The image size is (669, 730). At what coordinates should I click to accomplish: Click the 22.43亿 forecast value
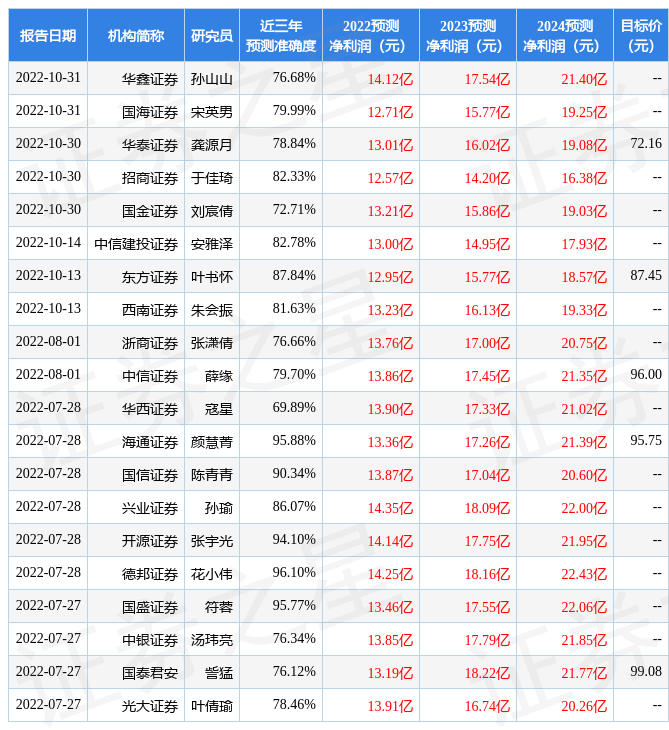pyautogui.click(x=584, y=575)
